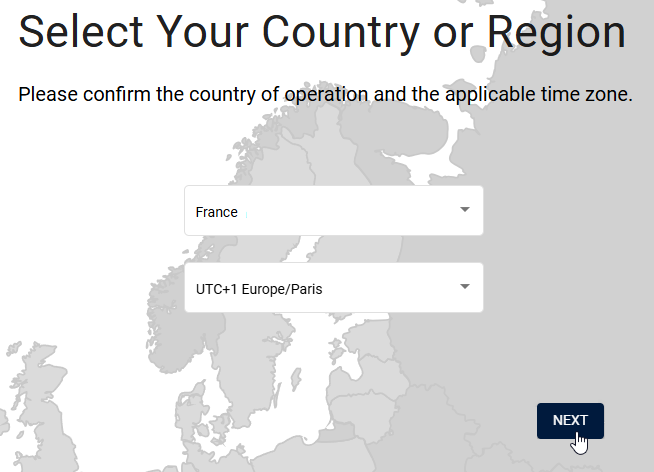This screenshot has height=472, width=654.
Task: Click the country field's dropdown arrow
Action: [x=464, y=210]
